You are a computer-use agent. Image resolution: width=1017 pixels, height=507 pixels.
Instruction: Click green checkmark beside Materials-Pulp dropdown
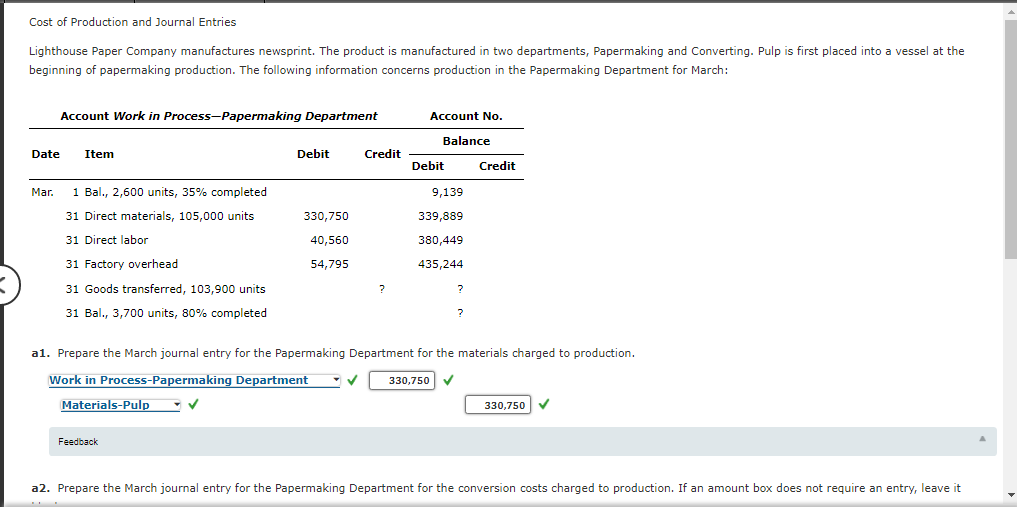click(x=193, y=405)
